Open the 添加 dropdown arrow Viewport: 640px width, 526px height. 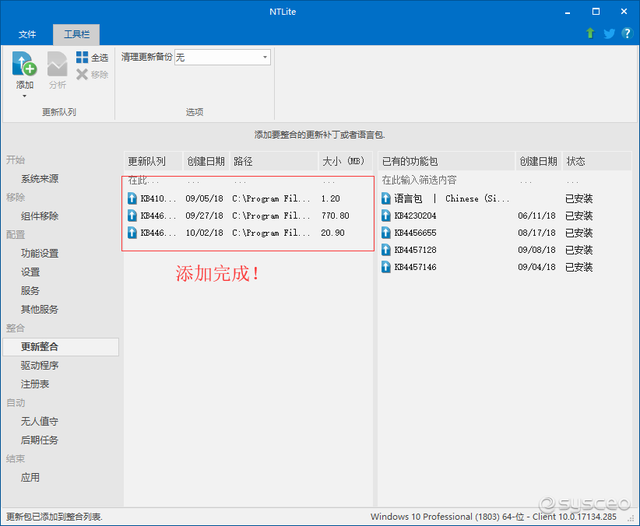pos(24,96)
